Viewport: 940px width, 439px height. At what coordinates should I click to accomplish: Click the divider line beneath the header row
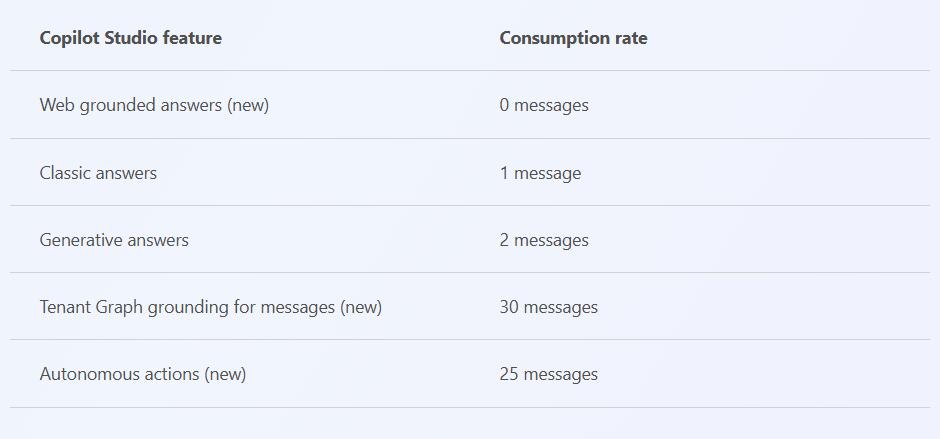click(470, 71)
